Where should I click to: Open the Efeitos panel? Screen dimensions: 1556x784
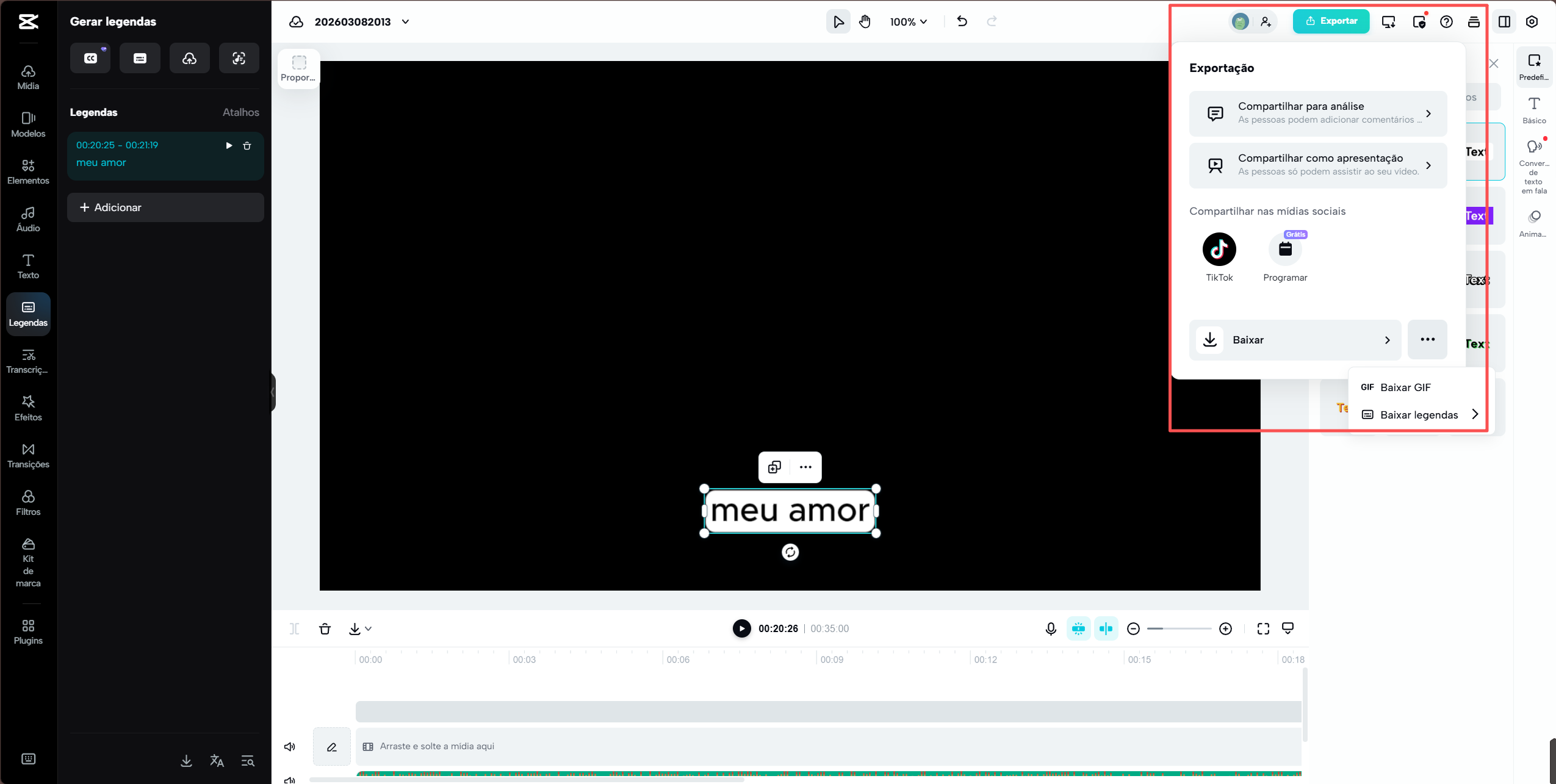point(27,407)
